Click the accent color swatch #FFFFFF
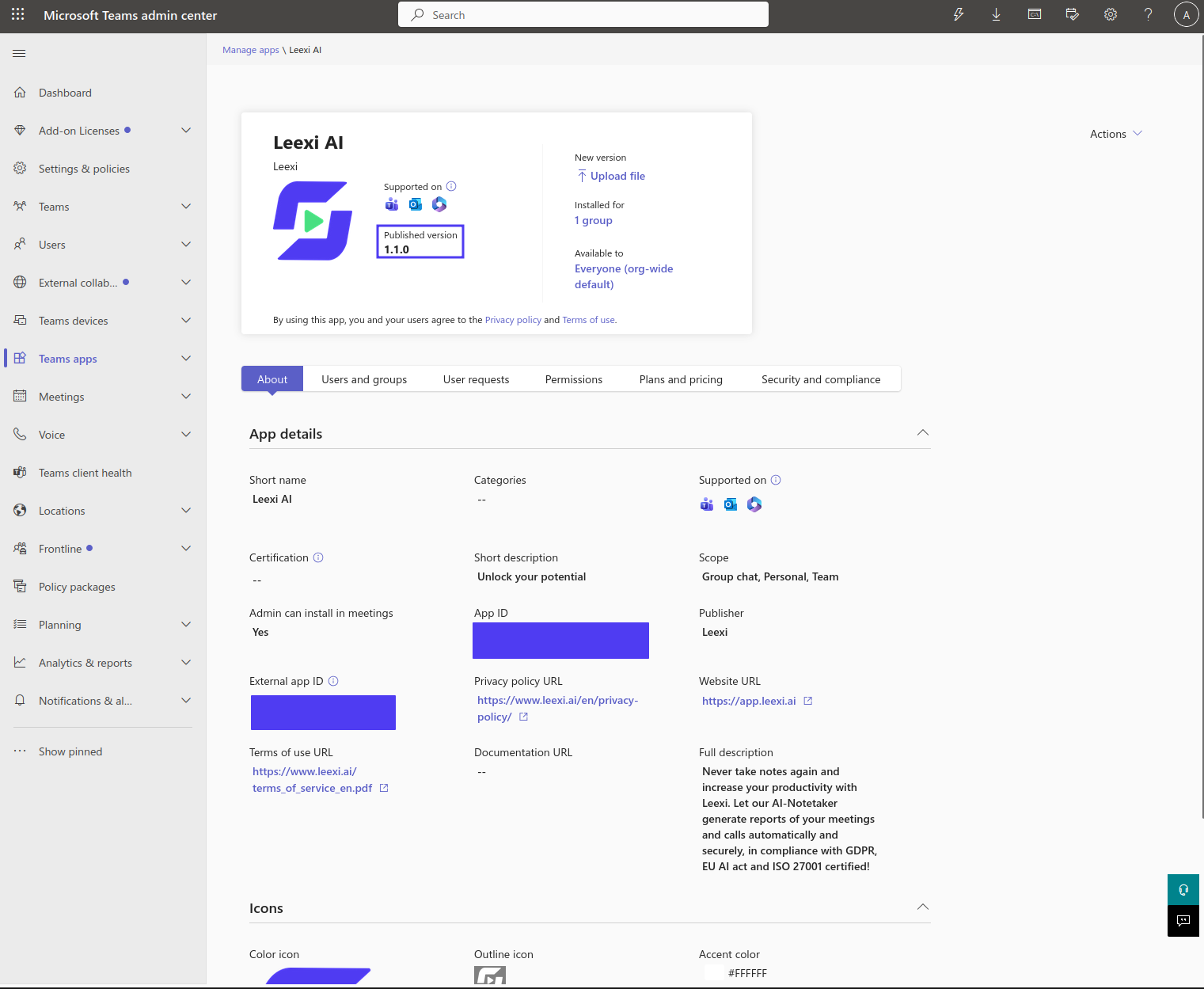 point(713,973)
